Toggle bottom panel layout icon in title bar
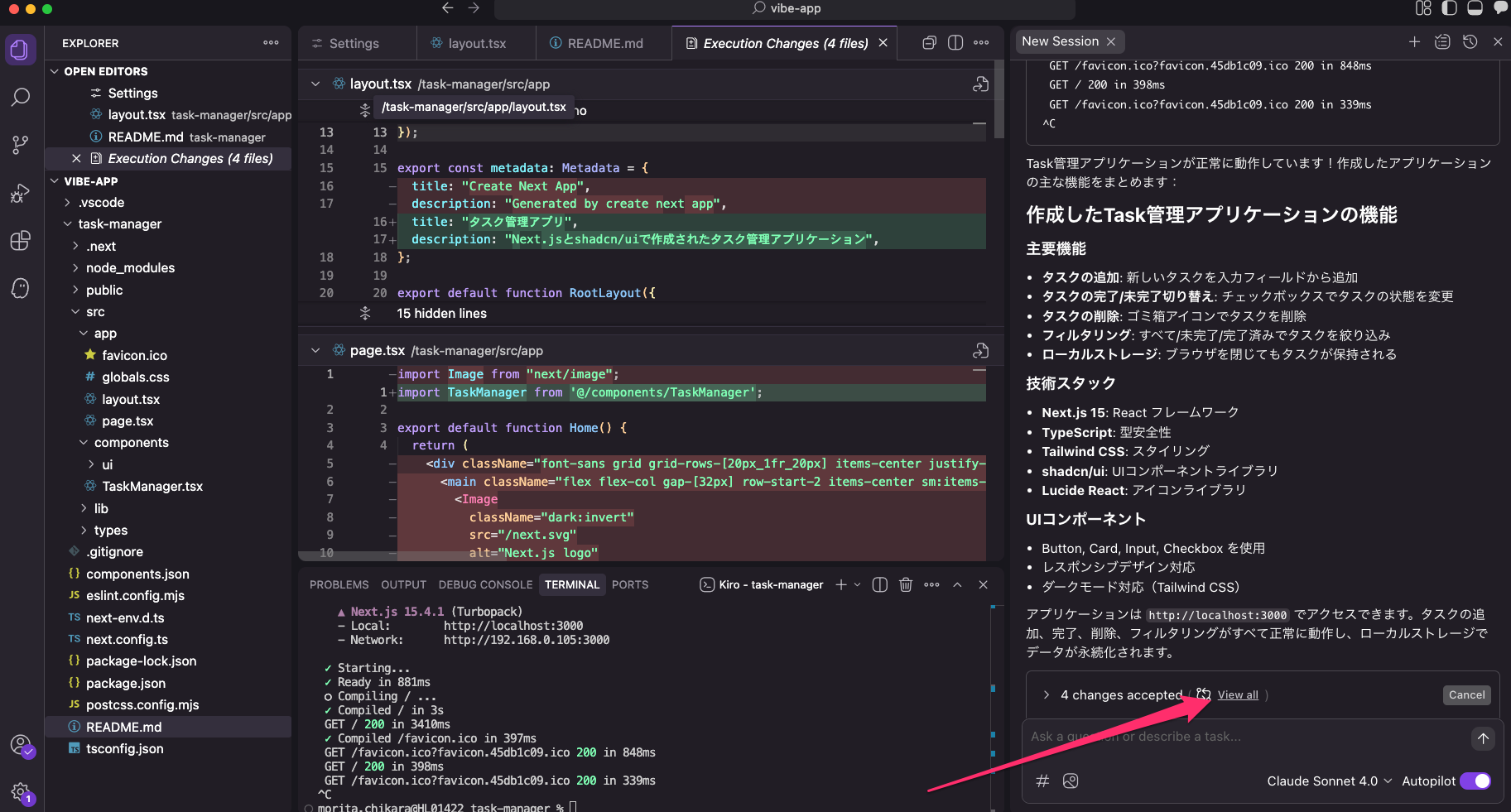Viewport: 1511px width, 812px height. [1475, 8]
